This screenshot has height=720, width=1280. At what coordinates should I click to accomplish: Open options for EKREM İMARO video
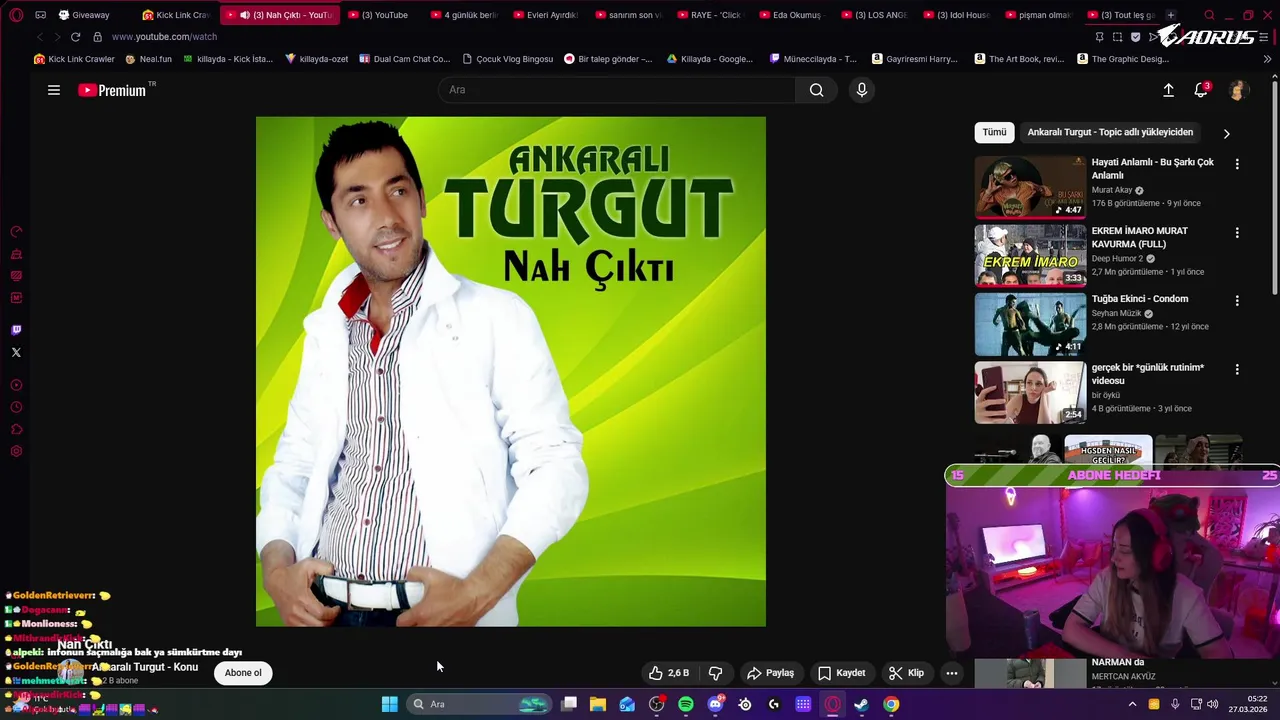[1237, 232]
